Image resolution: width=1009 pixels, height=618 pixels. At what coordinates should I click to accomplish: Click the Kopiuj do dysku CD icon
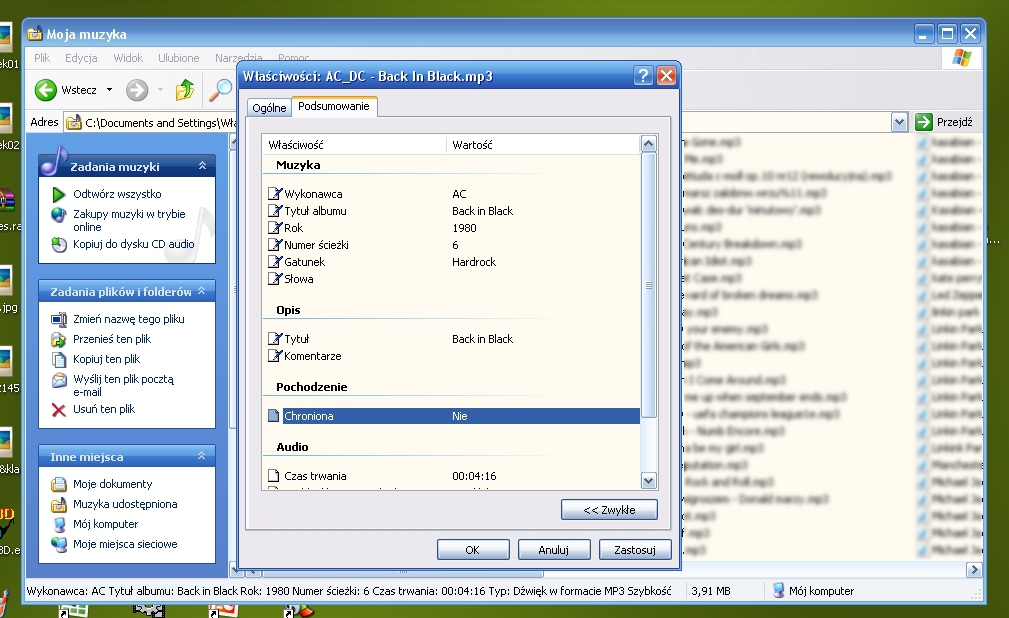coord(59,245)
